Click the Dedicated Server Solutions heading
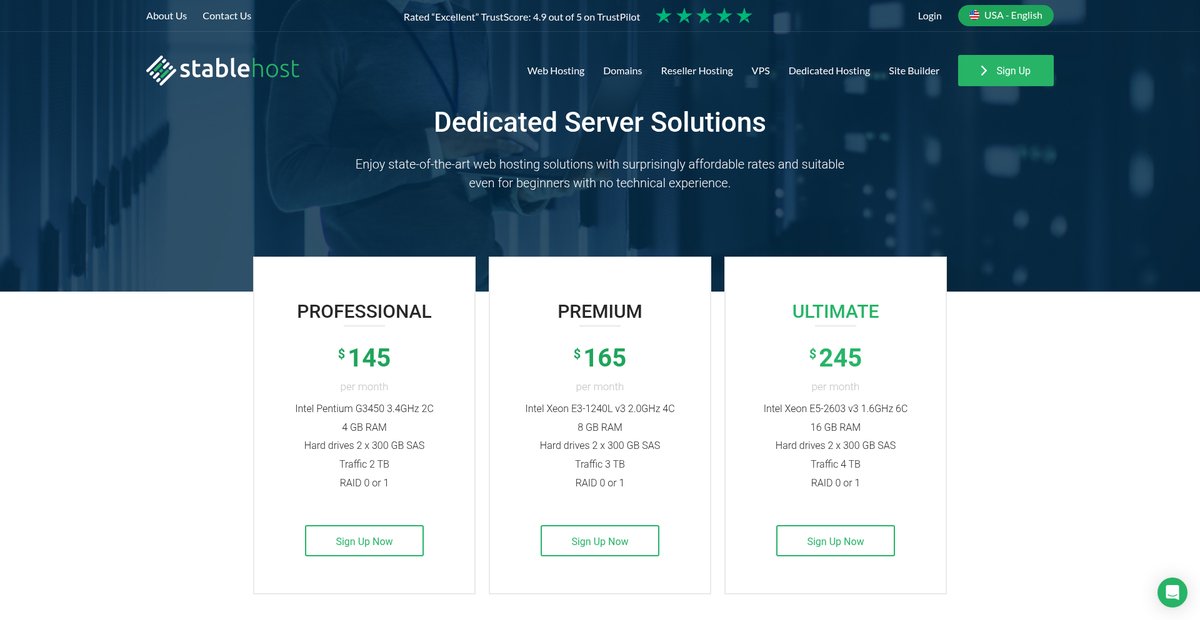Viewport: 1200px width, 620px height. pyautogui.click(x=600, y=122)
